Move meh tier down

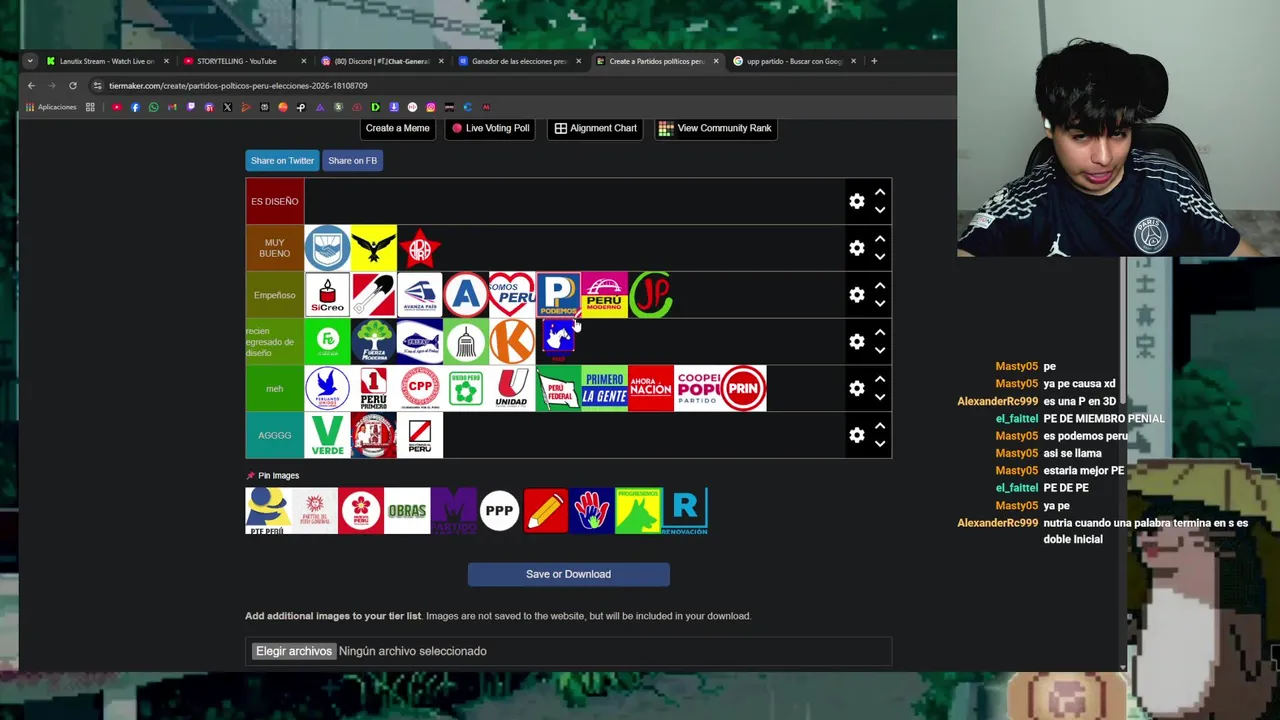[880, 397]
